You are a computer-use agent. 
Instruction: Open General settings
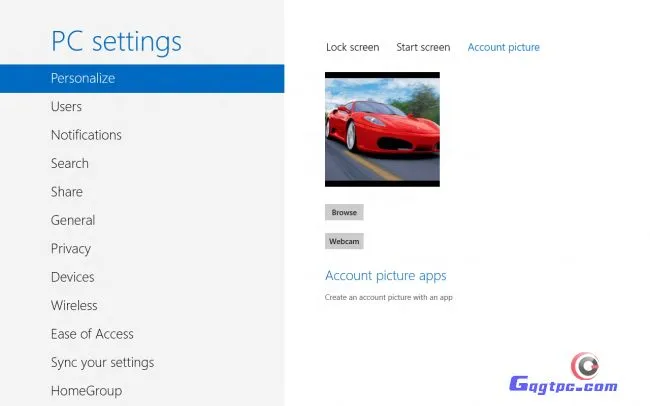point(73,220)
